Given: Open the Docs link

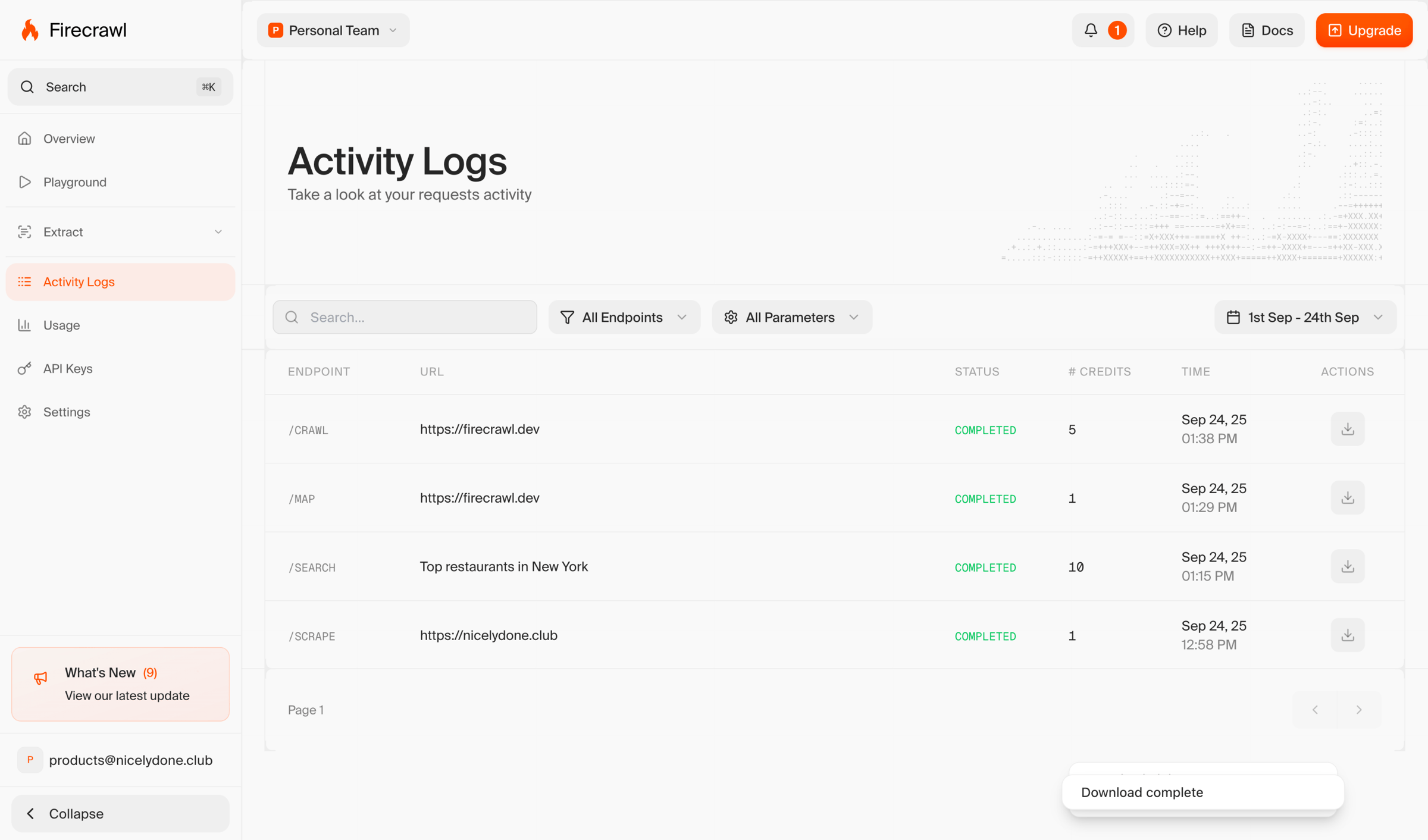Looking at the screenshot, I should point(1267,30).
